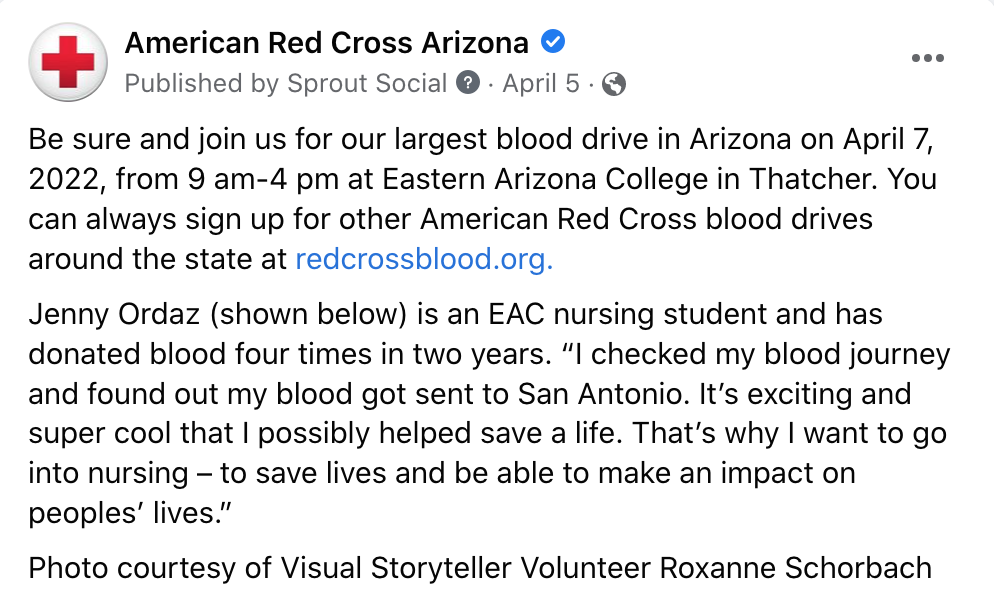Click the words Visual Storyteller Volunteer
This screenshot has height=606, width=994.
tap(465, 568)
